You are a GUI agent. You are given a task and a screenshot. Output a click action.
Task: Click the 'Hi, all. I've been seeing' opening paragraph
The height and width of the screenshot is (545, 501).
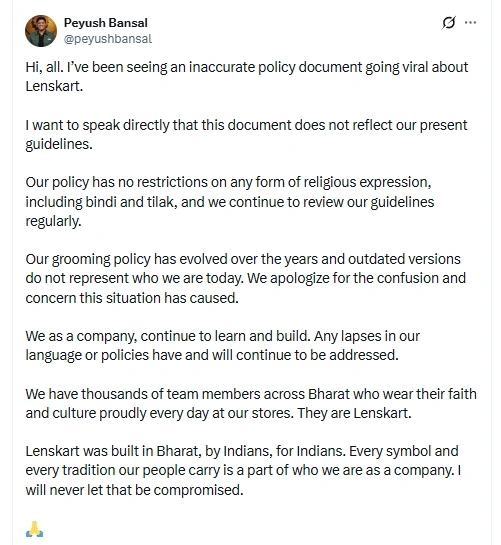pos(247,76)
